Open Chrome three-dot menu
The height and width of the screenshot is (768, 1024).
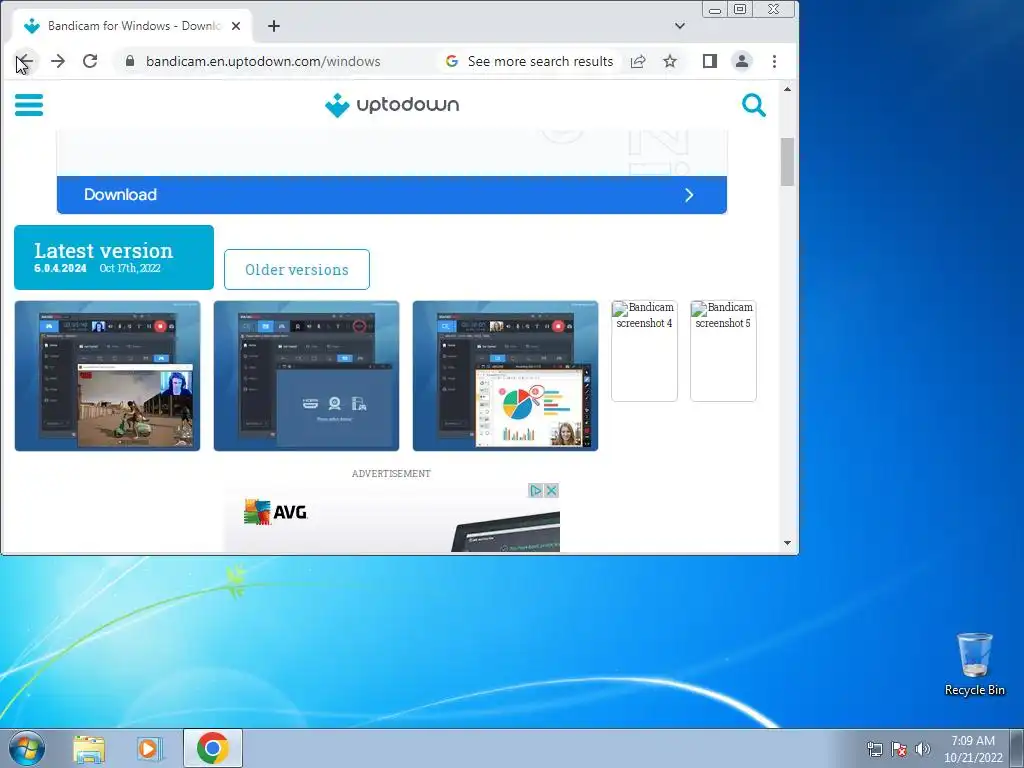pyautogui.click(x=775, y=61)
